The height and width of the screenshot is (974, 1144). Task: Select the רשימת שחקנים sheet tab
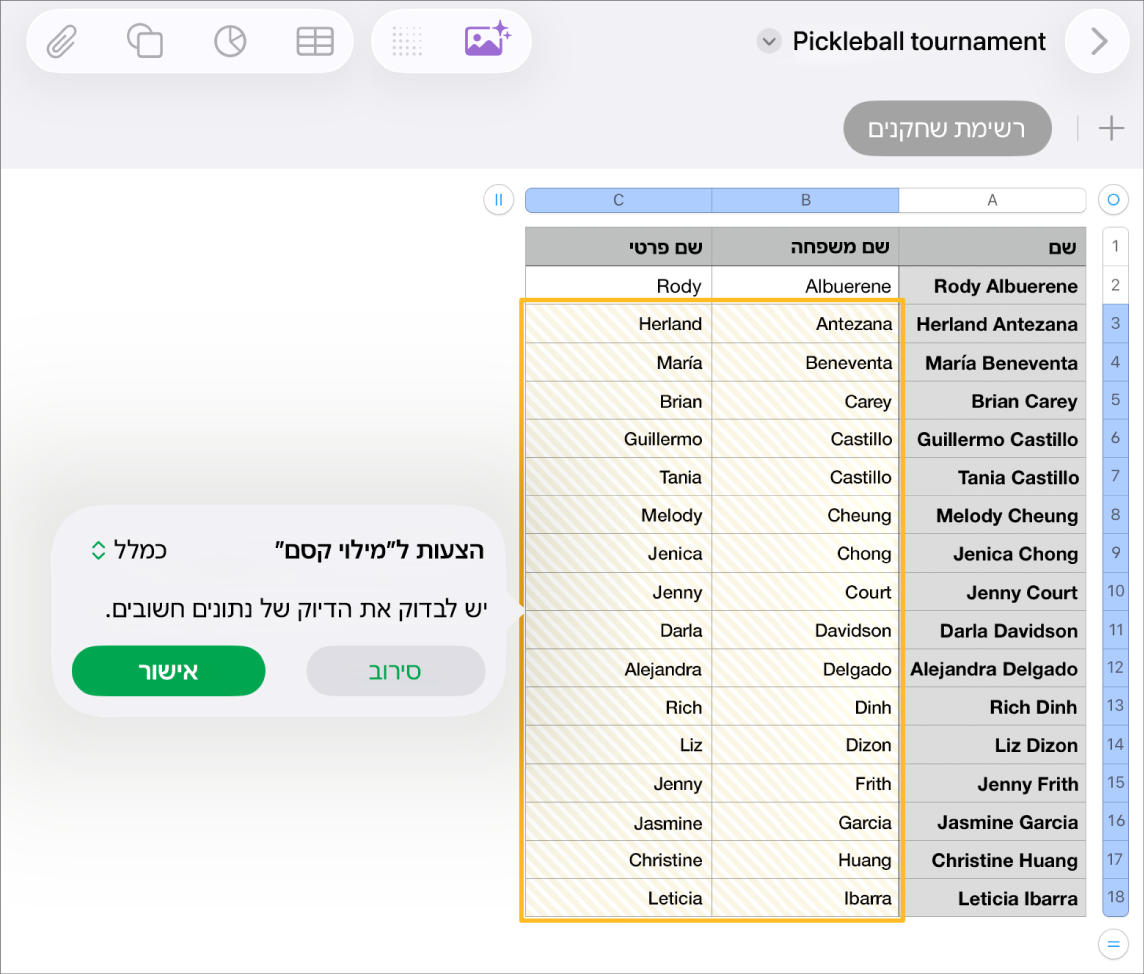point(947,128)
